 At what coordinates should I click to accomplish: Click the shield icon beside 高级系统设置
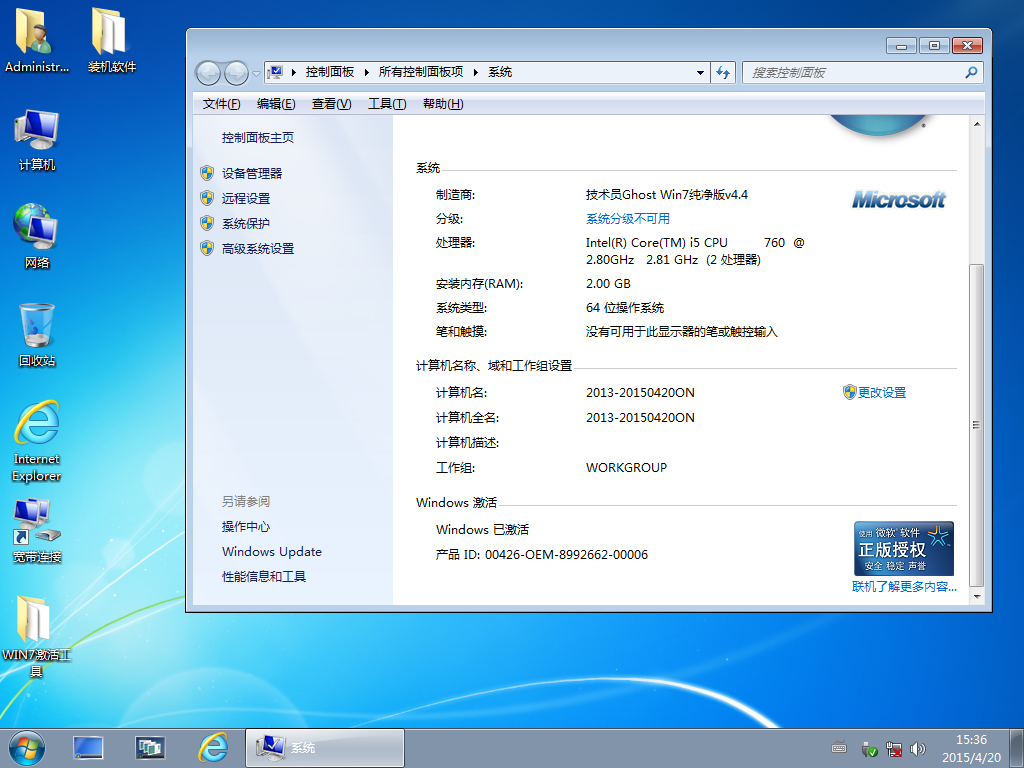[207, 248]
